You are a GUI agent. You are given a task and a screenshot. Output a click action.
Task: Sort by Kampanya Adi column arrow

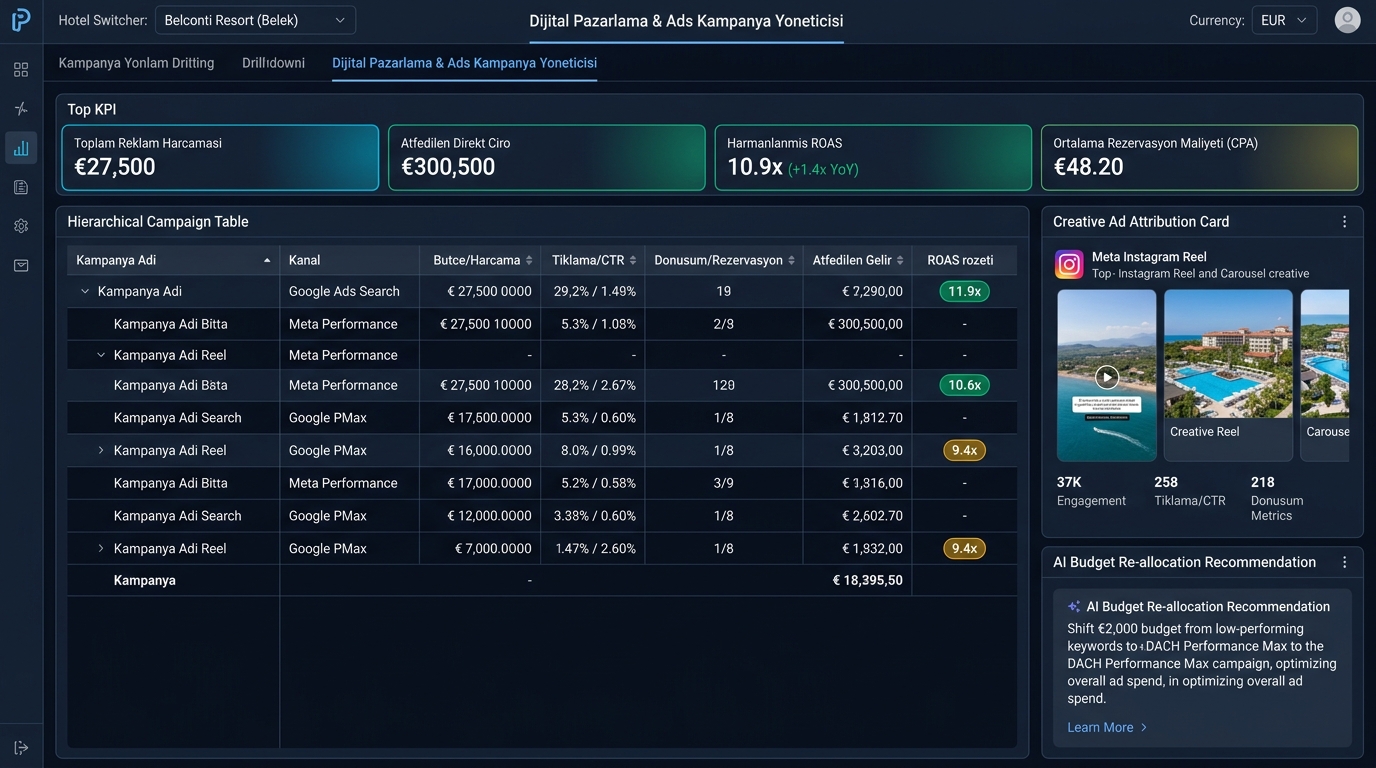pyautogui.click(x=267, y=261)
